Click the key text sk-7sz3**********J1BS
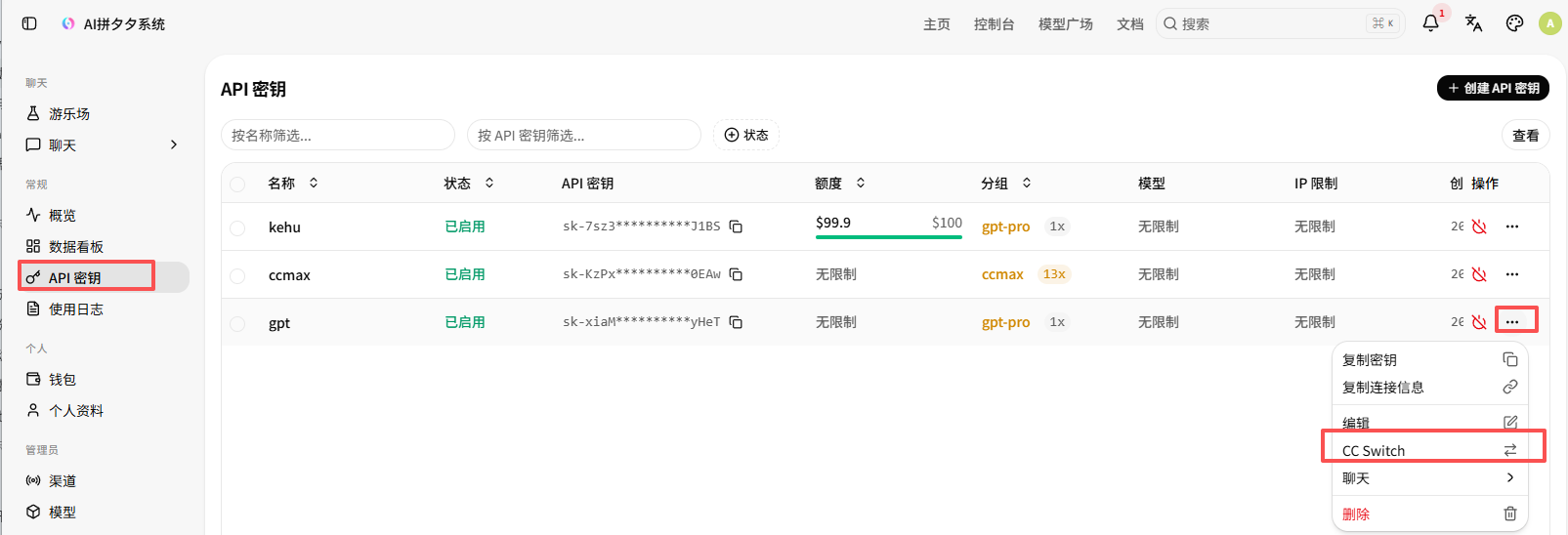1568x535 pixels. coord(641,226)
